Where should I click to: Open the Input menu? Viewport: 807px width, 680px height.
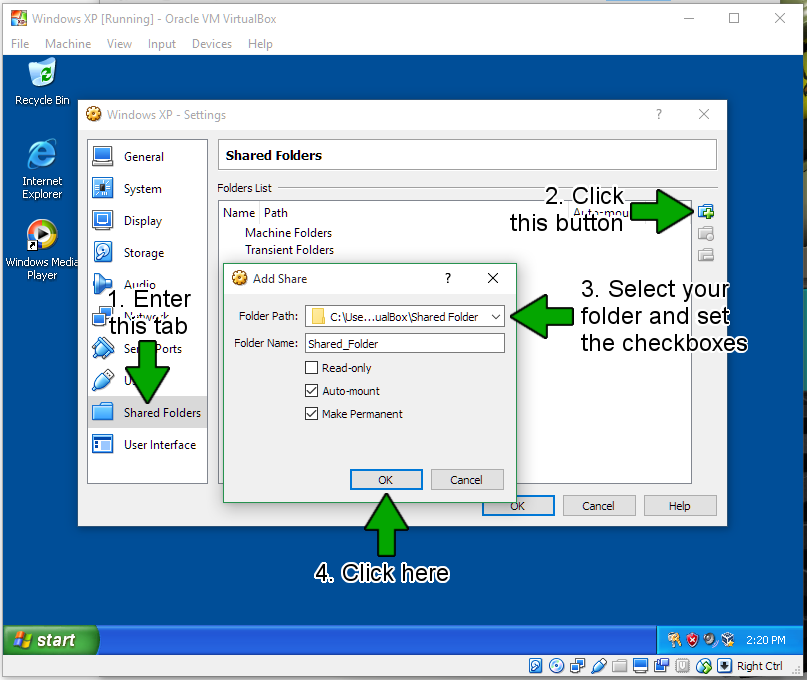point(162,44)
